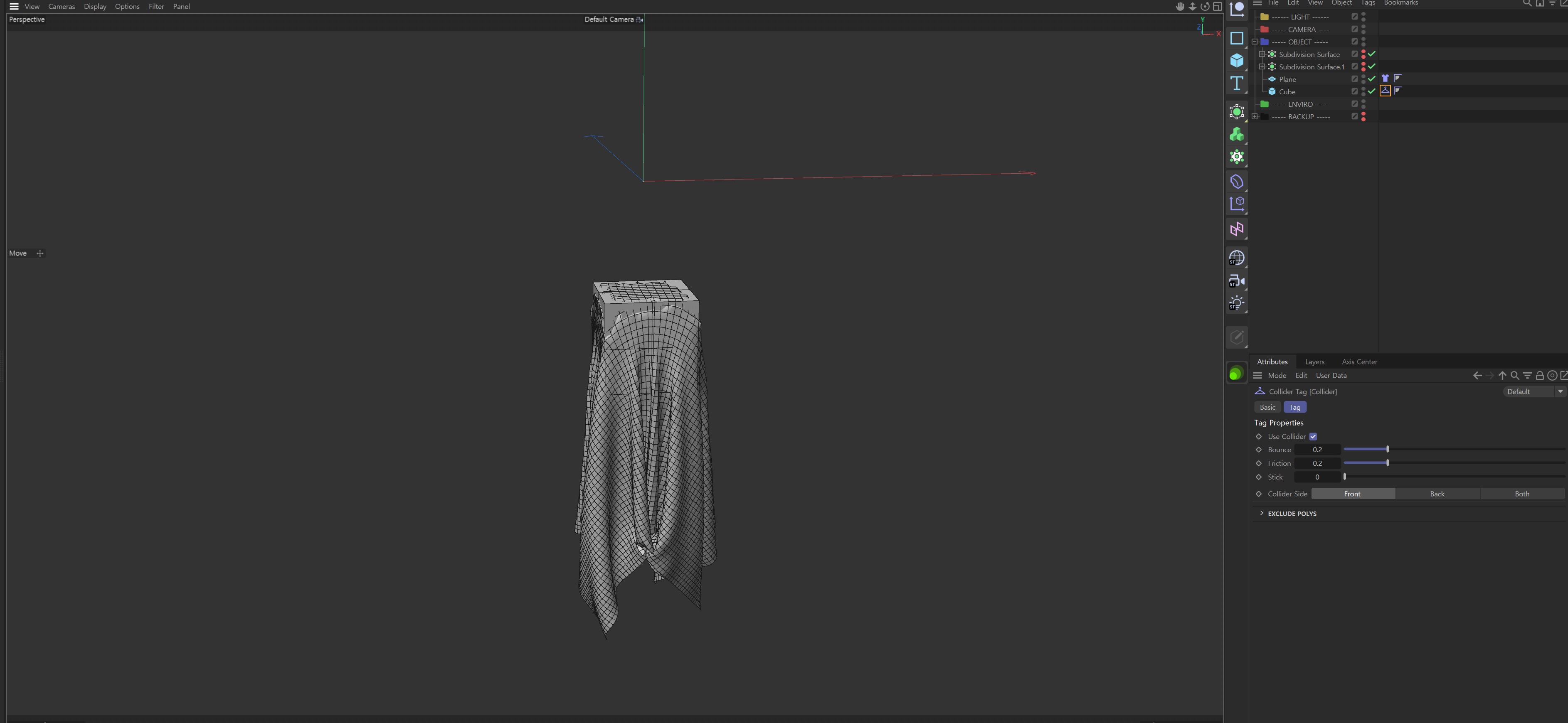The width and height of the screenshot is (1568, 723).
Task: Select the Collider hanger tag on Cube
Action: tap(1385, 91)
